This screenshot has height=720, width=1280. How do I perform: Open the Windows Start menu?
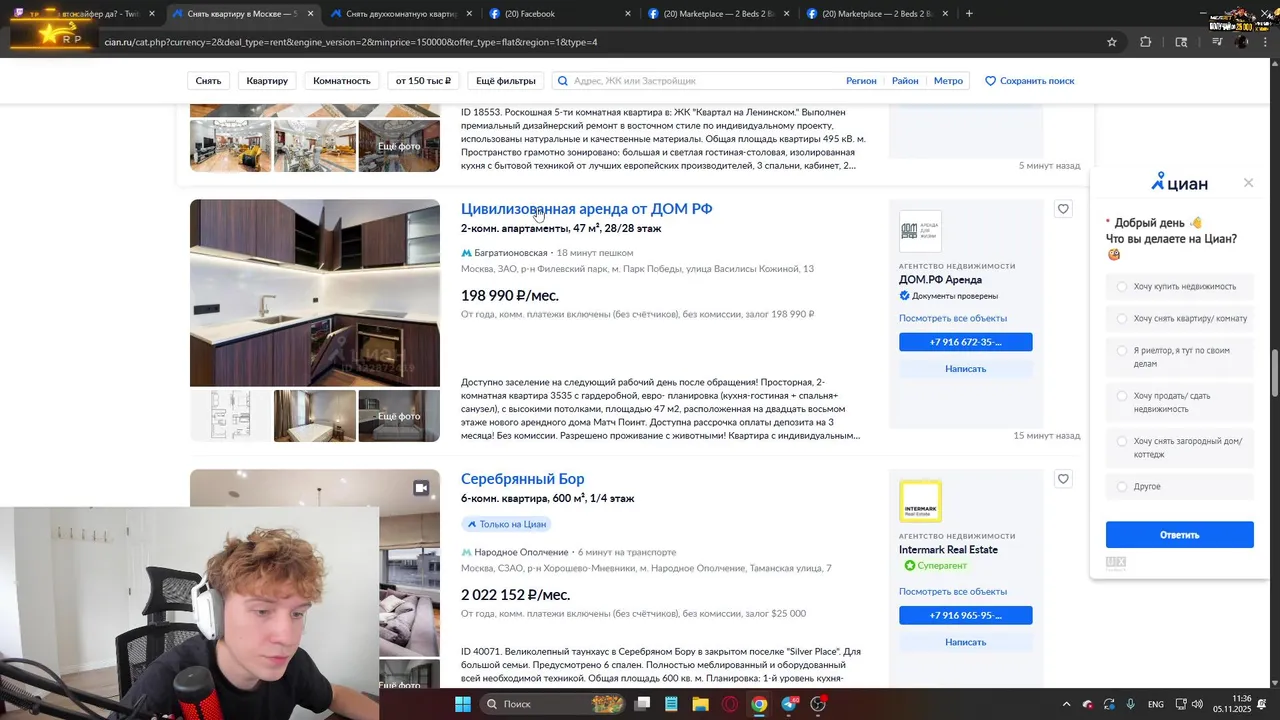(x=463, y=704)
